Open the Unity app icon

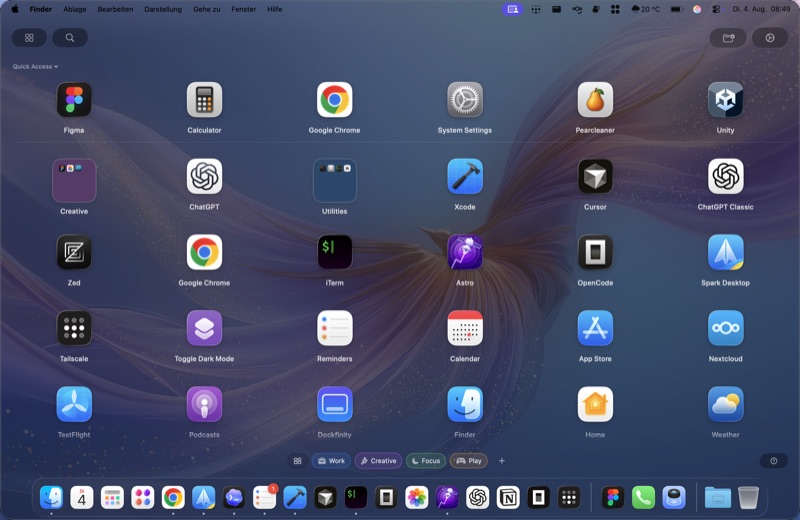click(725, 100)
